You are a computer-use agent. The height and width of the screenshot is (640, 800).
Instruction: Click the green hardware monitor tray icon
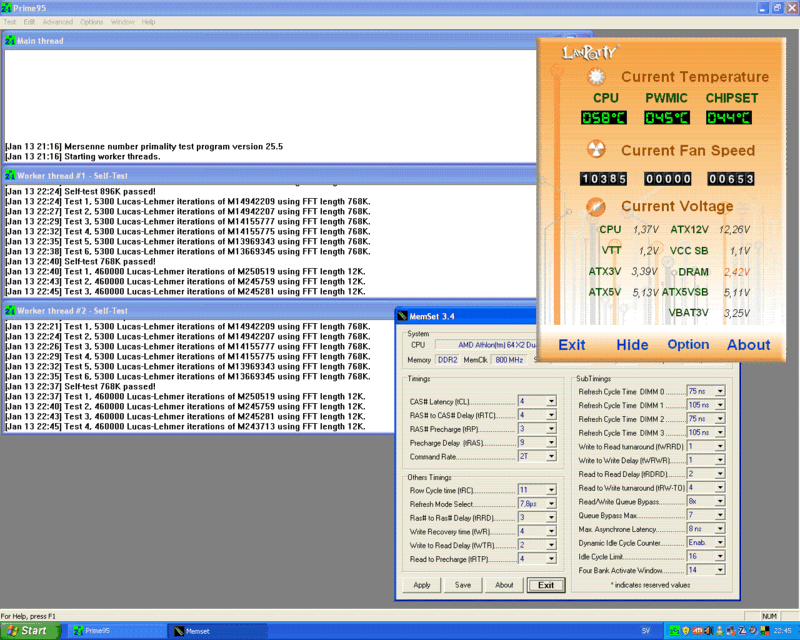point(674,631)
